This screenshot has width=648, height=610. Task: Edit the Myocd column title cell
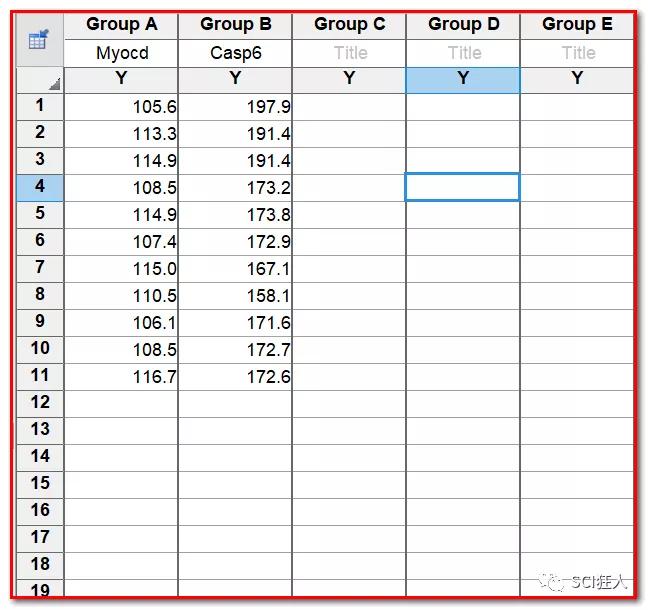click(x=121, y=53)
